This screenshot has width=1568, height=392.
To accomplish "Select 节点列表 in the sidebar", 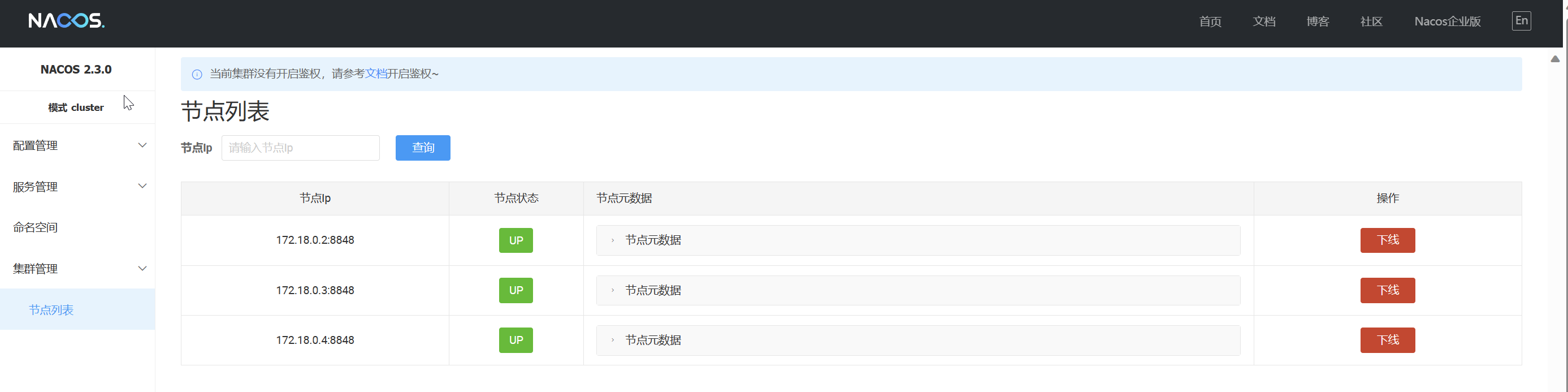I will [x=77, y=310].
